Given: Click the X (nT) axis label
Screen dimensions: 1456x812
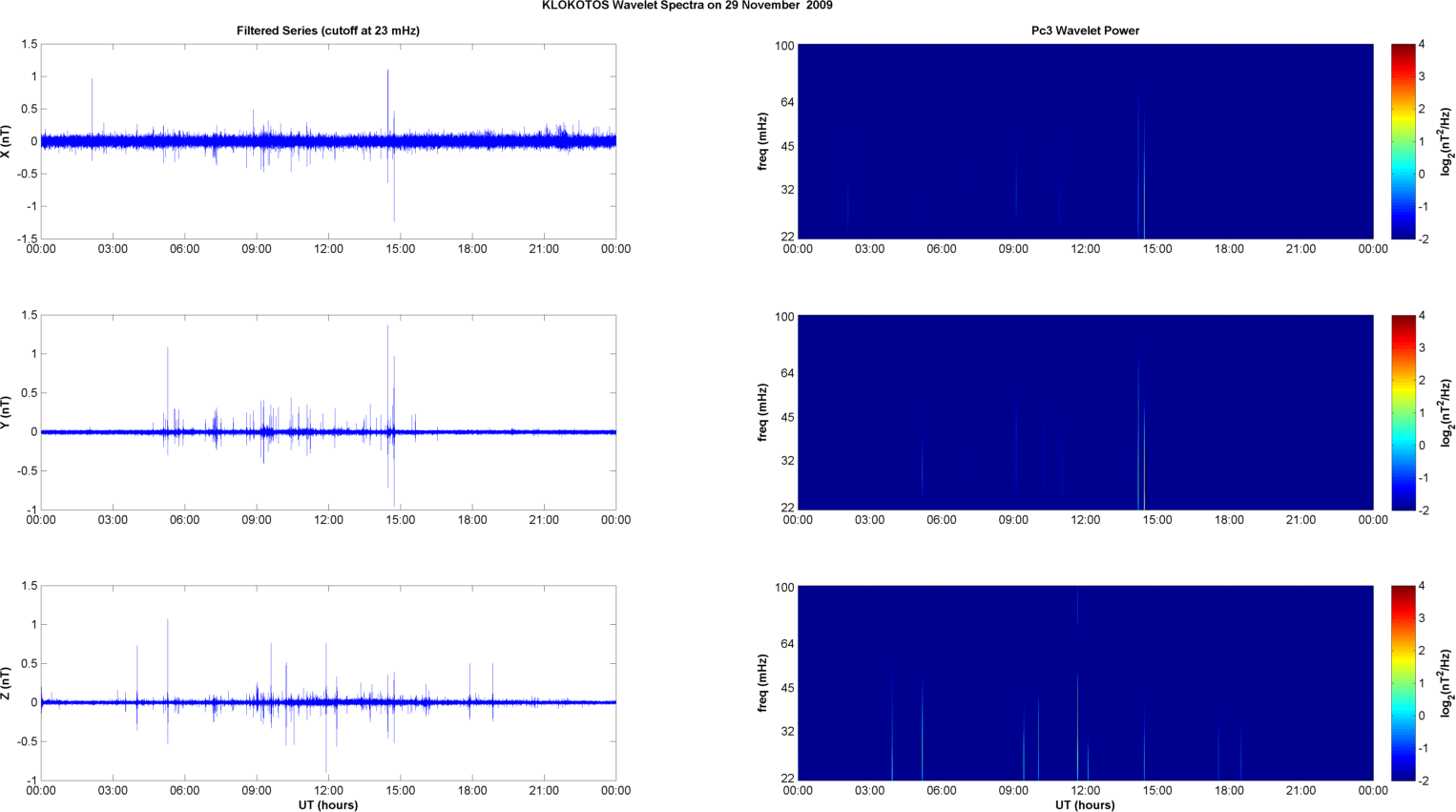Looking at the screenshot, I should coord(7,141).
